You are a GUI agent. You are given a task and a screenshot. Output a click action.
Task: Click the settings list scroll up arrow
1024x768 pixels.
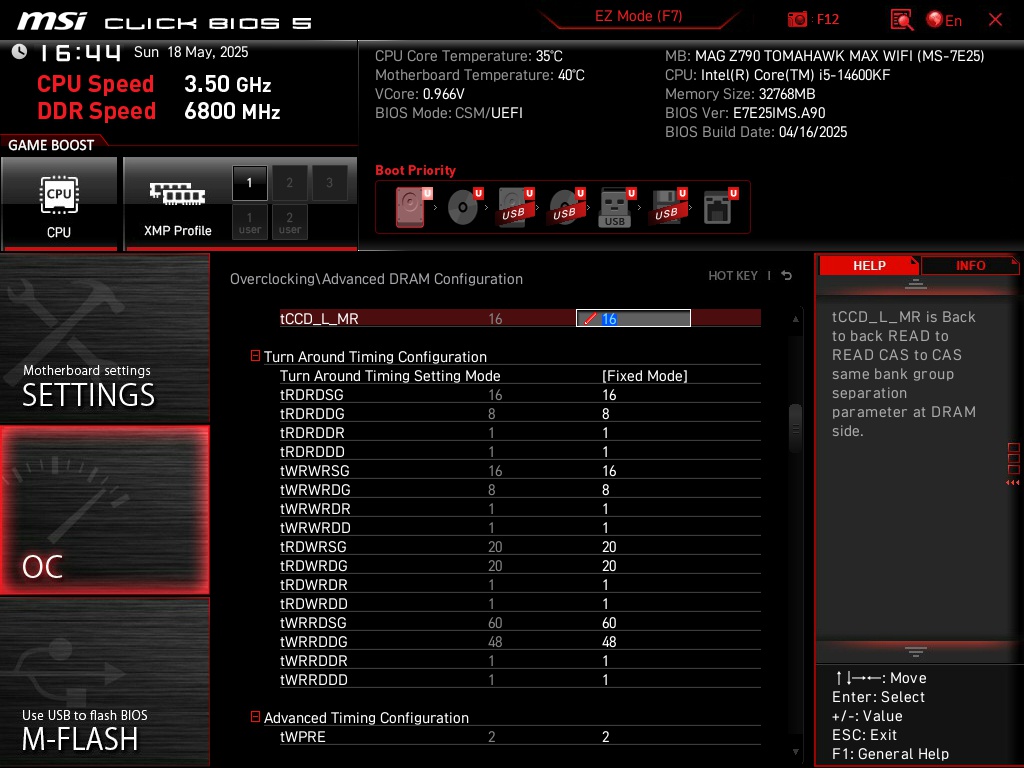(x=795, y=319)
